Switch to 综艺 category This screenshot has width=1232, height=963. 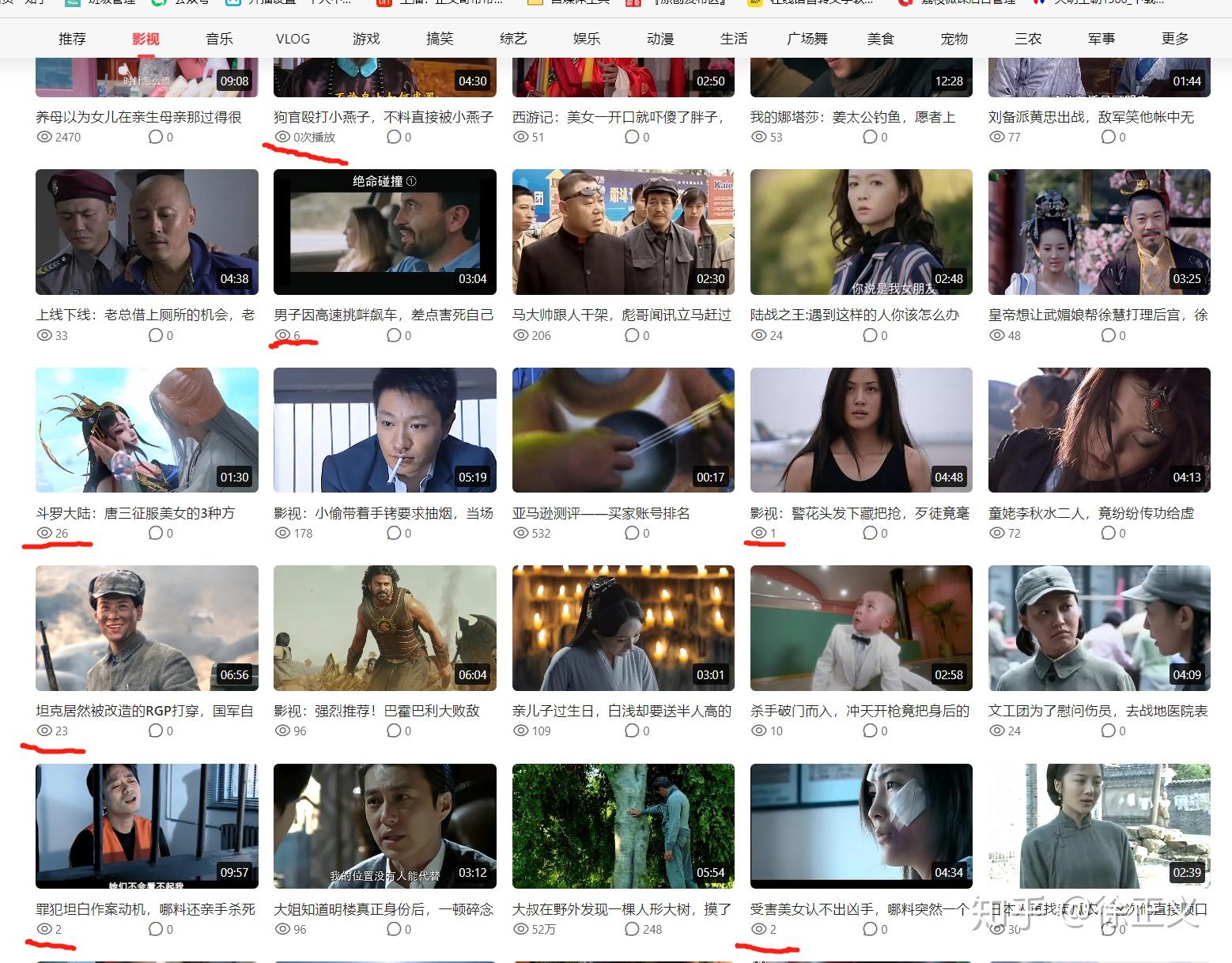[513, 39]
